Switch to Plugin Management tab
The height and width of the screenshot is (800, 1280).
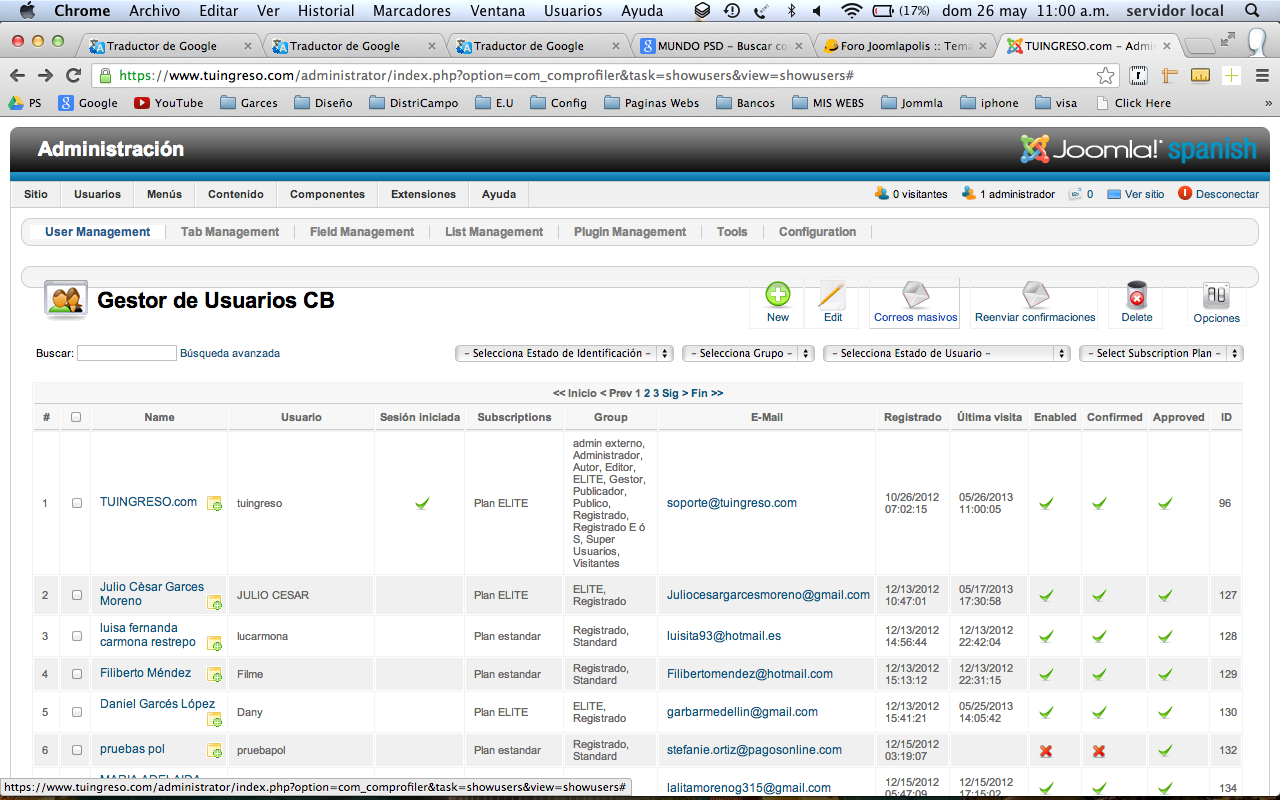(x=630, y=232)
